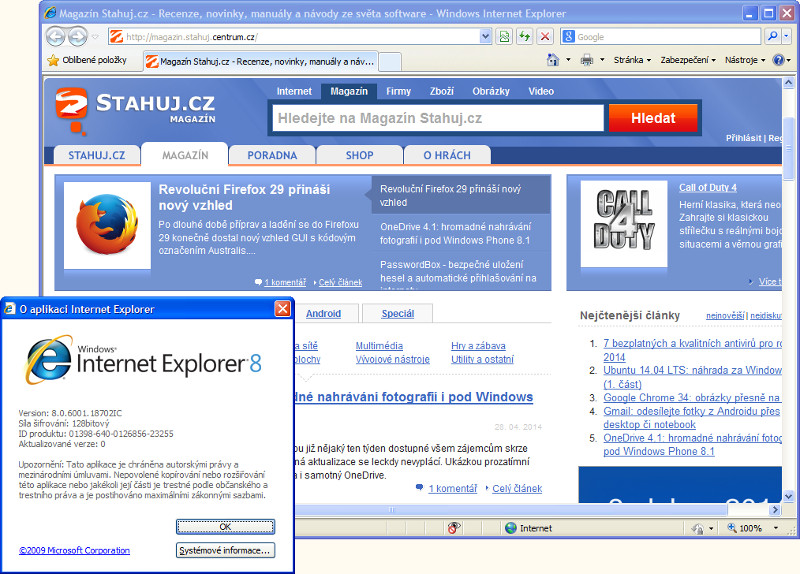800x574 pixels.
Task: Print the page using the printer icon
Action: click(587, 60)
